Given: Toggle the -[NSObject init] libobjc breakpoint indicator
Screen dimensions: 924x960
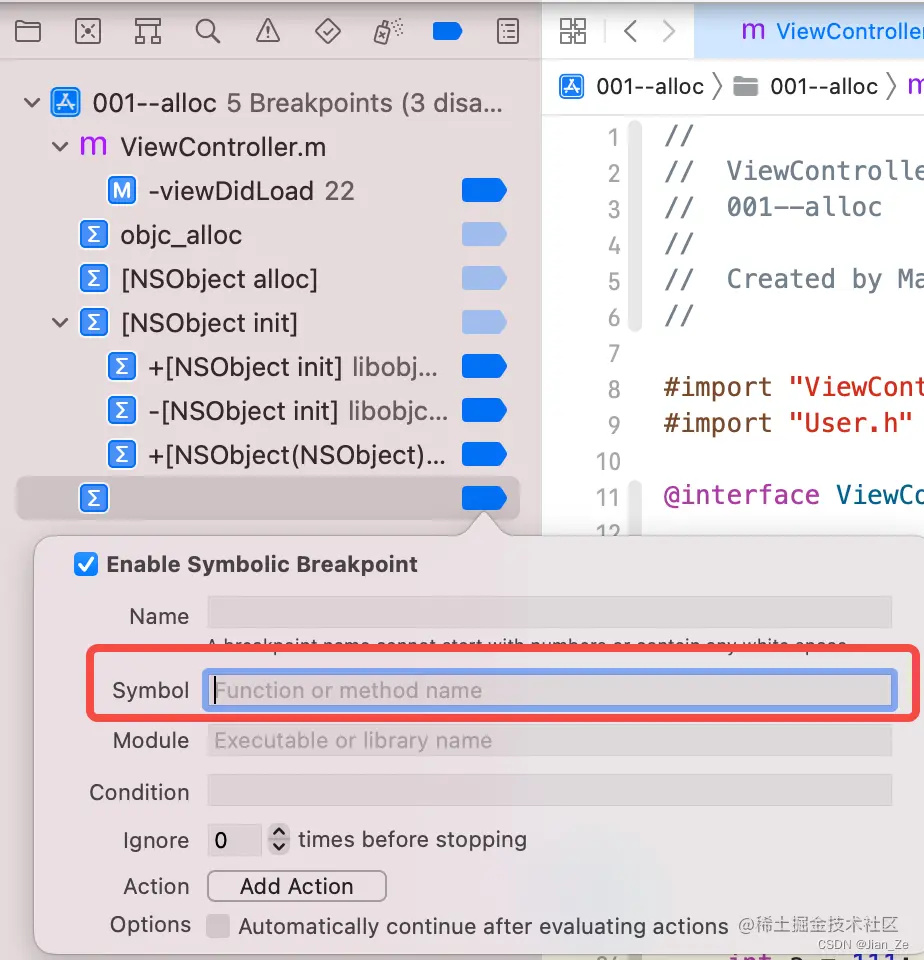Looking at the screenshot, I should 484,410.
